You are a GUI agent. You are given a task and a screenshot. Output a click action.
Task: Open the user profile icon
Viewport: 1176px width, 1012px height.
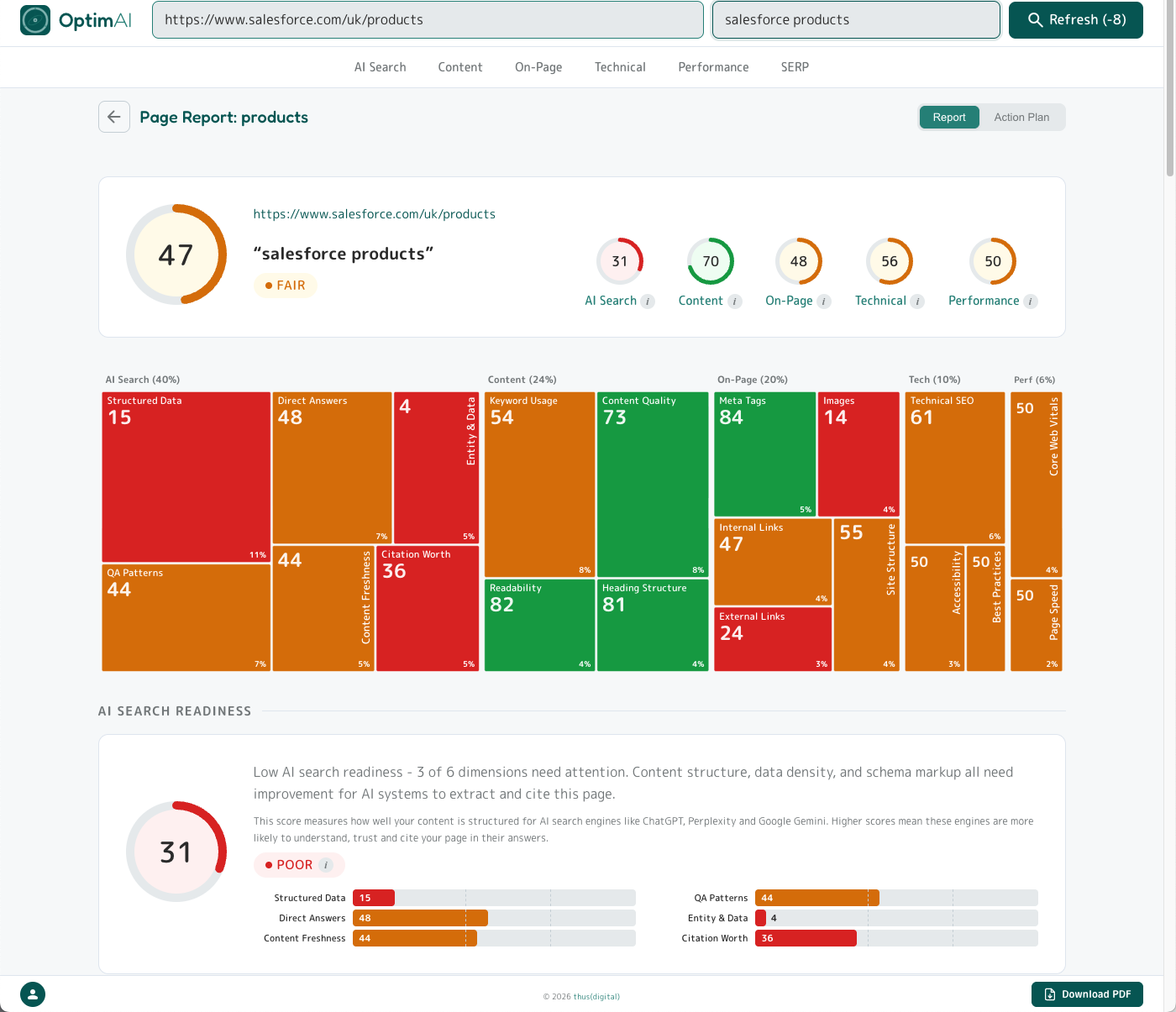[x=33, y=994]
